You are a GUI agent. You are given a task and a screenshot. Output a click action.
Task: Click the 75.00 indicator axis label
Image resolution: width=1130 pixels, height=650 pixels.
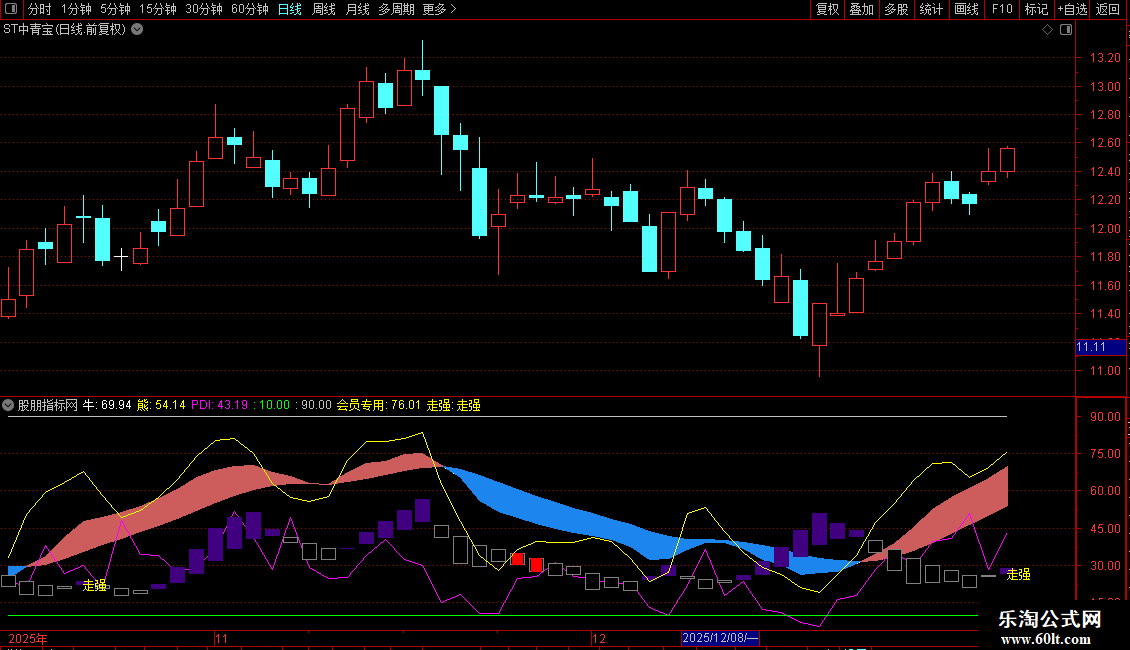coord(1105,453)
